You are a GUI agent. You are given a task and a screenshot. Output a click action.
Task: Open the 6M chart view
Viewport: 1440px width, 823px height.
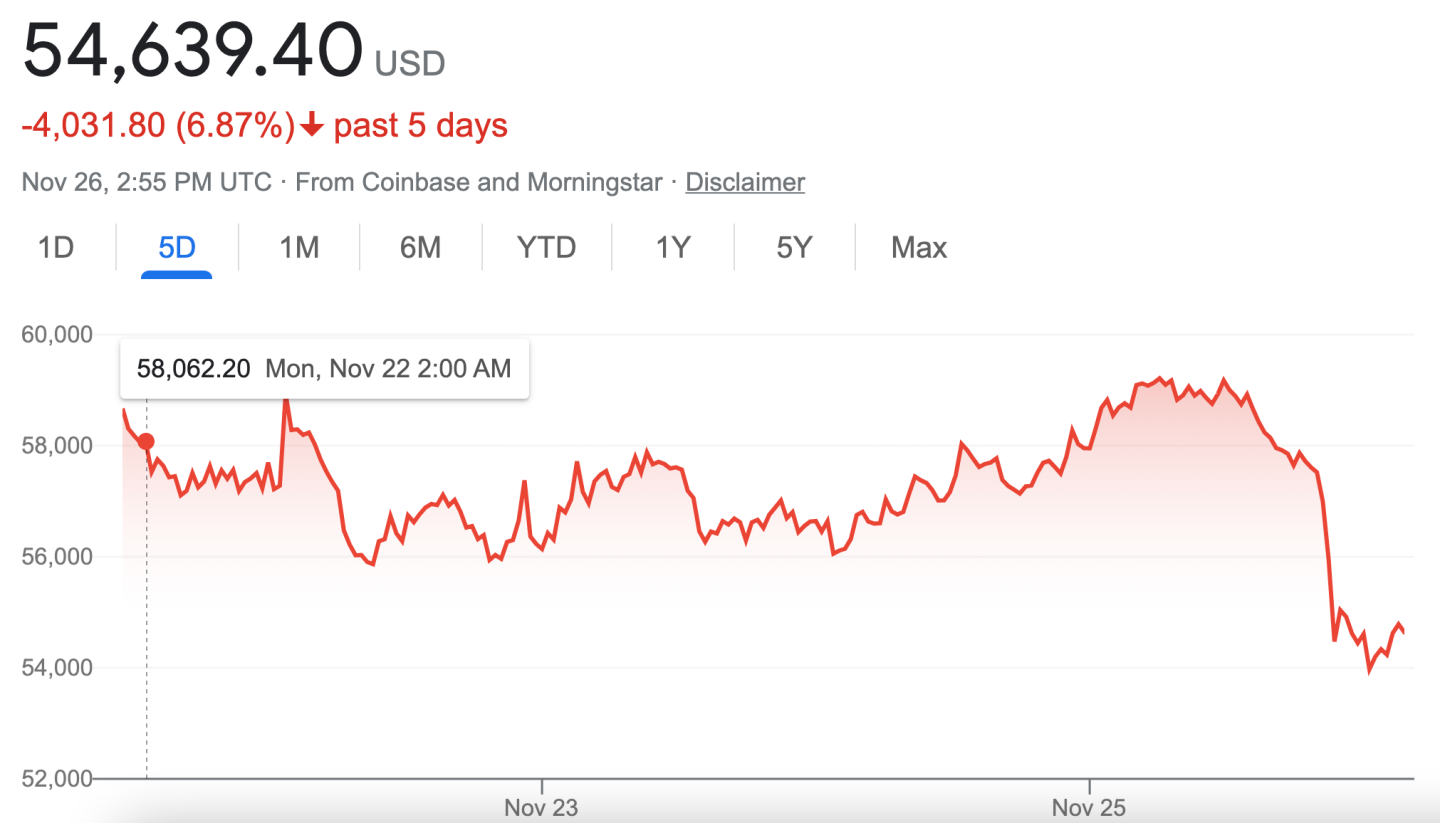click(x=420, y=247)
